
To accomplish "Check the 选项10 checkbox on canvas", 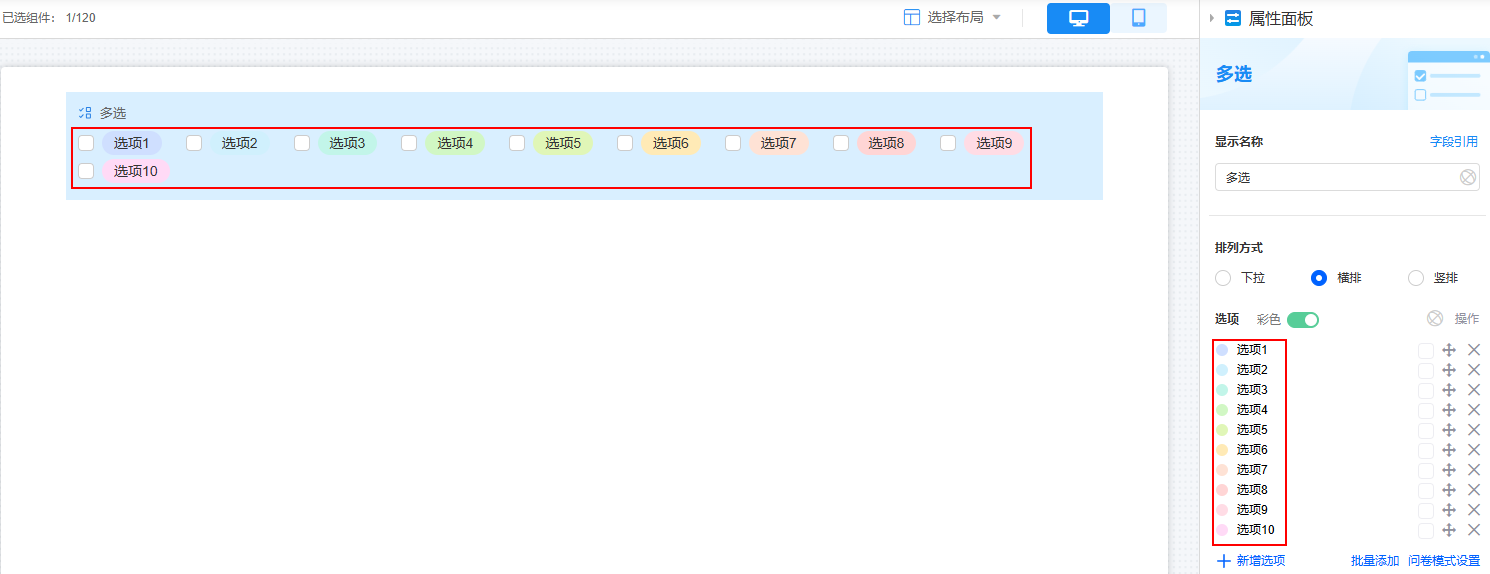I will (x=86, y=171).
